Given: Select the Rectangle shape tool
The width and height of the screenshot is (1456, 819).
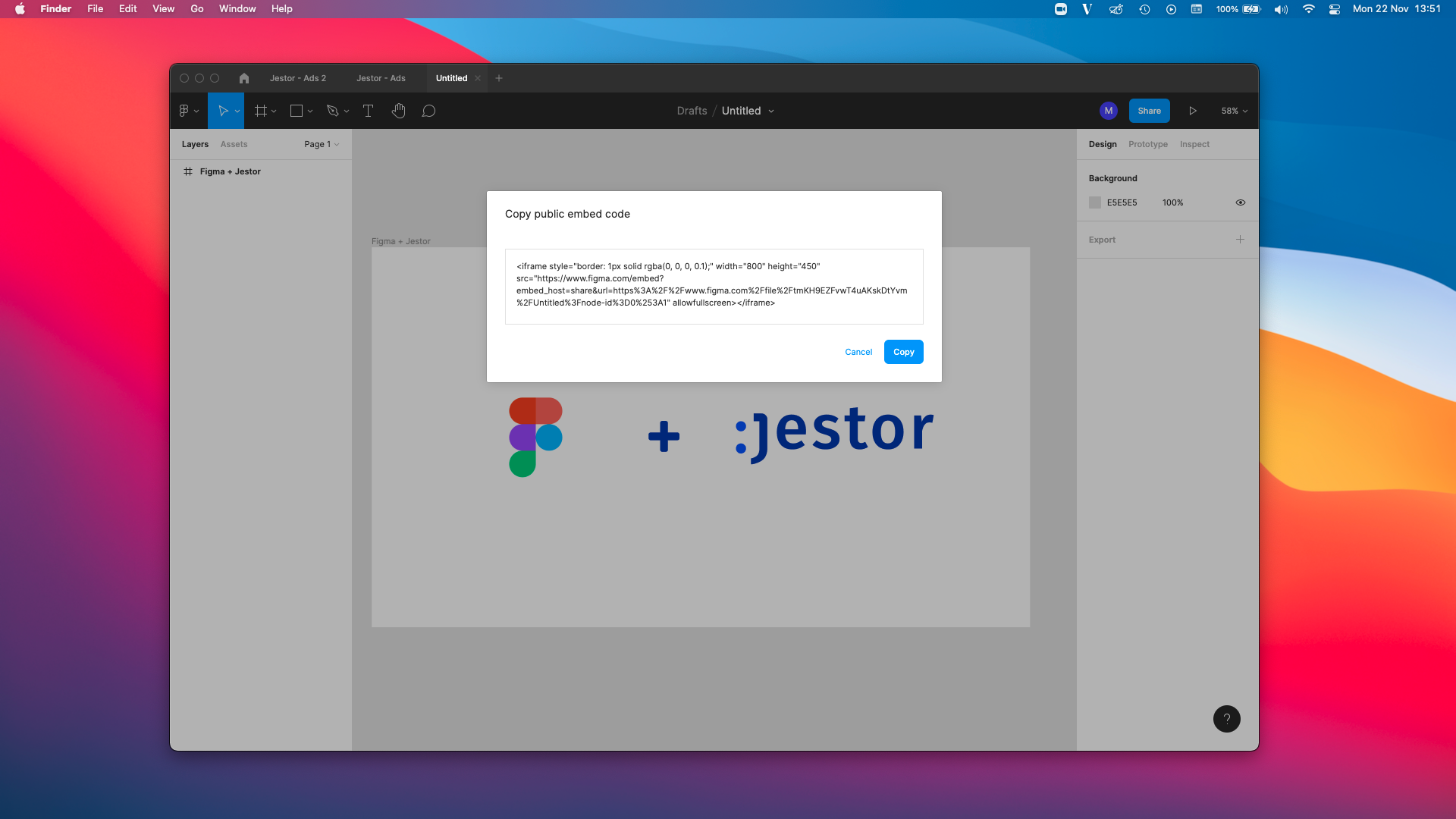Looking at the screenshot, I should point(297,111).
